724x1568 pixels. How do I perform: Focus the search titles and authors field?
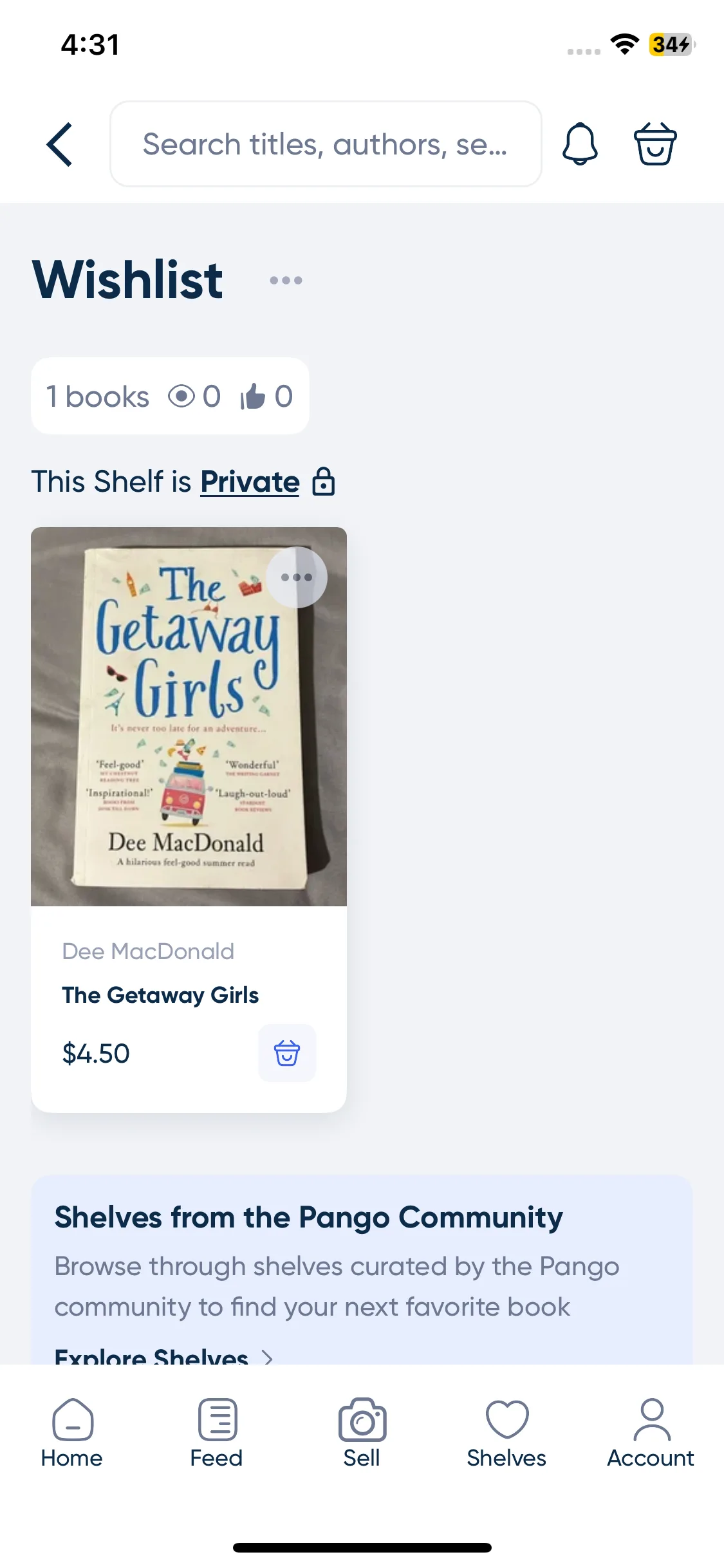(326, 144)
